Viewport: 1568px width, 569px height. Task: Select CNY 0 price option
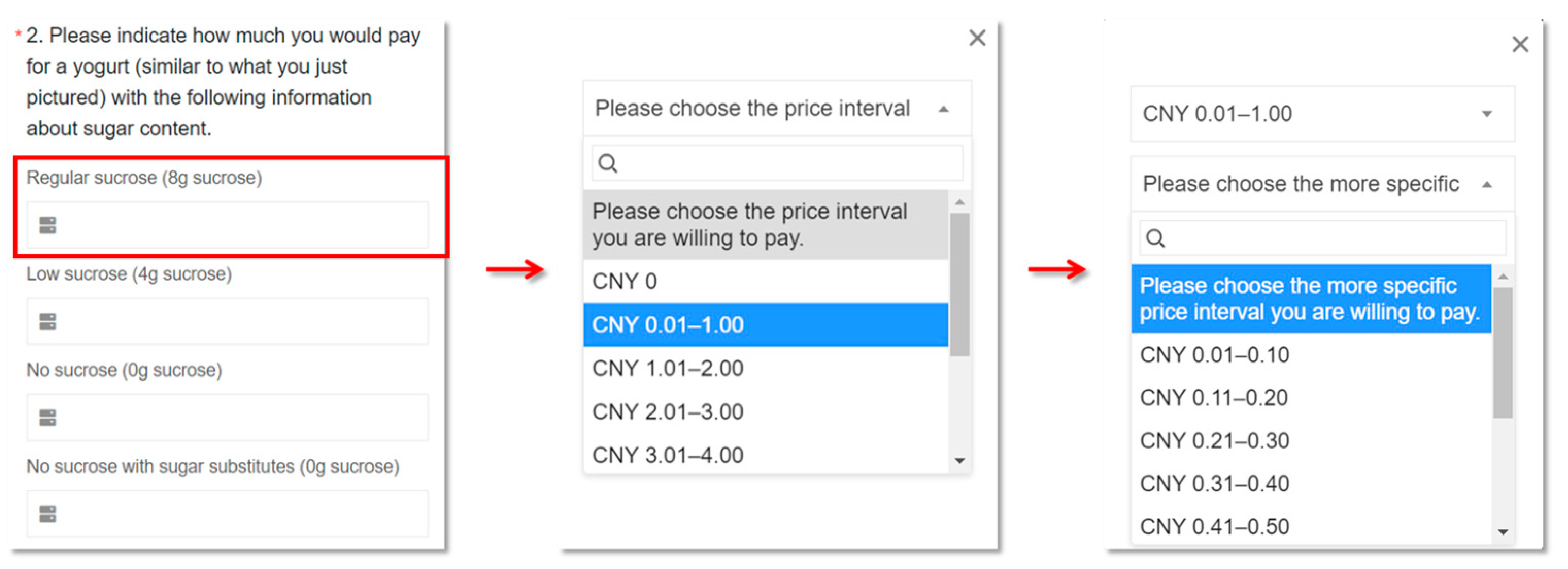625,281
